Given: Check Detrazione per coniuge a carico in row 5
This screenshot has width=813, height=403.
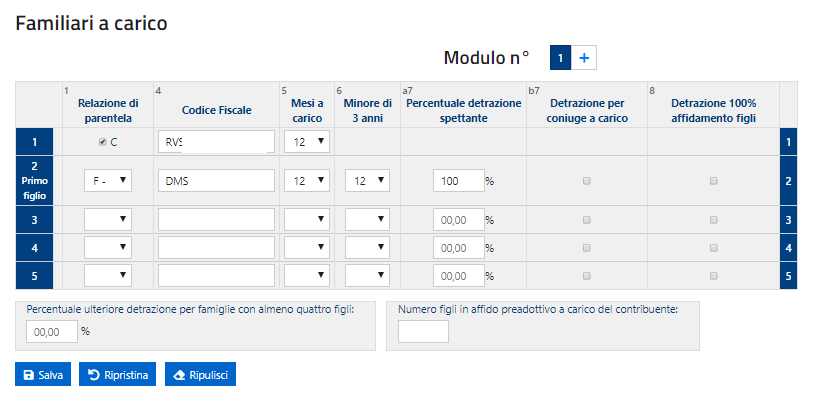Looking at the screenshot, I should pyautogui.click(x=586, y=276).
